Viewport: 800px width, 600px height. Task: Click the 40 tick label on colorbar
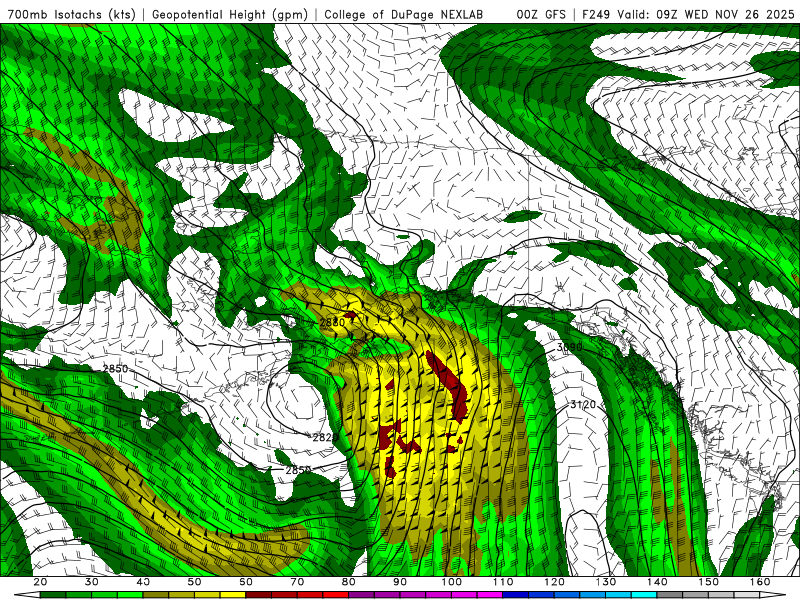click(x=143, y=582)
